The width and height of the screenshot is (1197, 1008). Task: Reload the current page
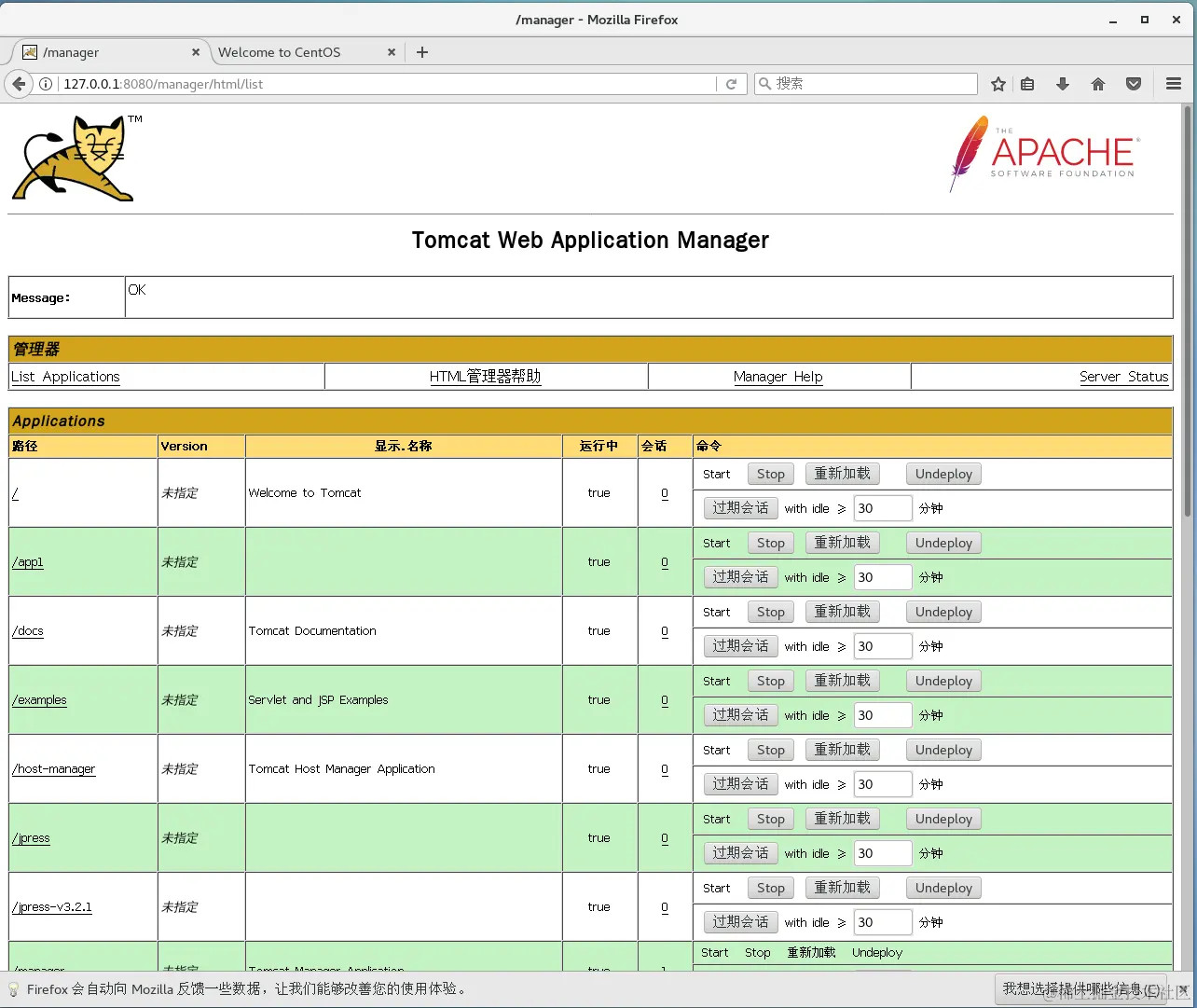pos(732,84)
